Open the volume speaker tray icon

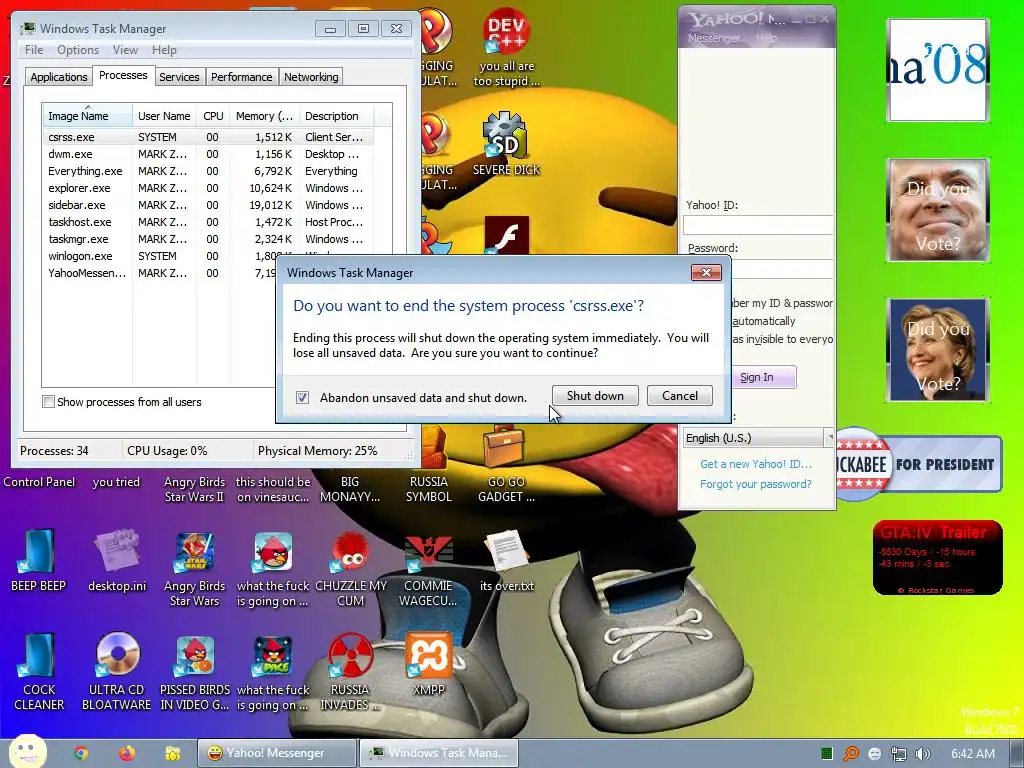[922, 754]
